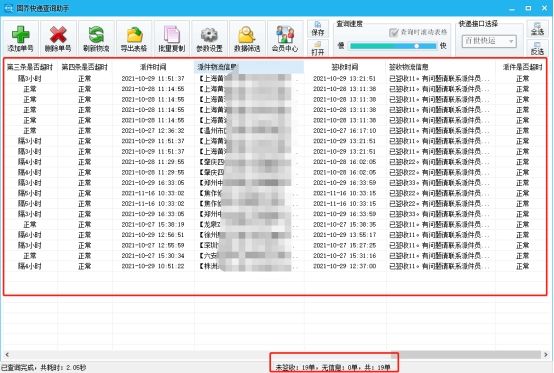
Task: Click the 查询速度 speed slider handle
Action: (x=417, y=46)
